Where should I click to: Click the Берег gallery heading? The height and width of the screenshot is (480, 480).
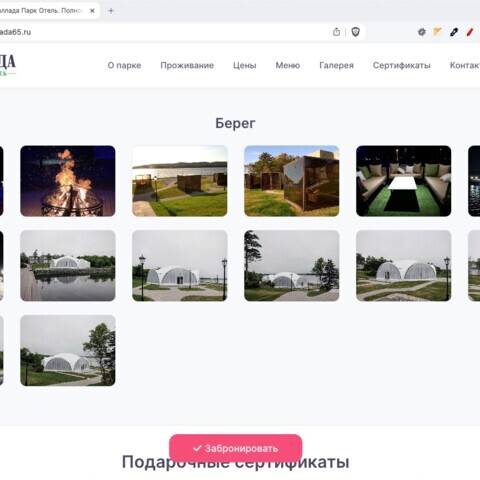coord(235,123)
